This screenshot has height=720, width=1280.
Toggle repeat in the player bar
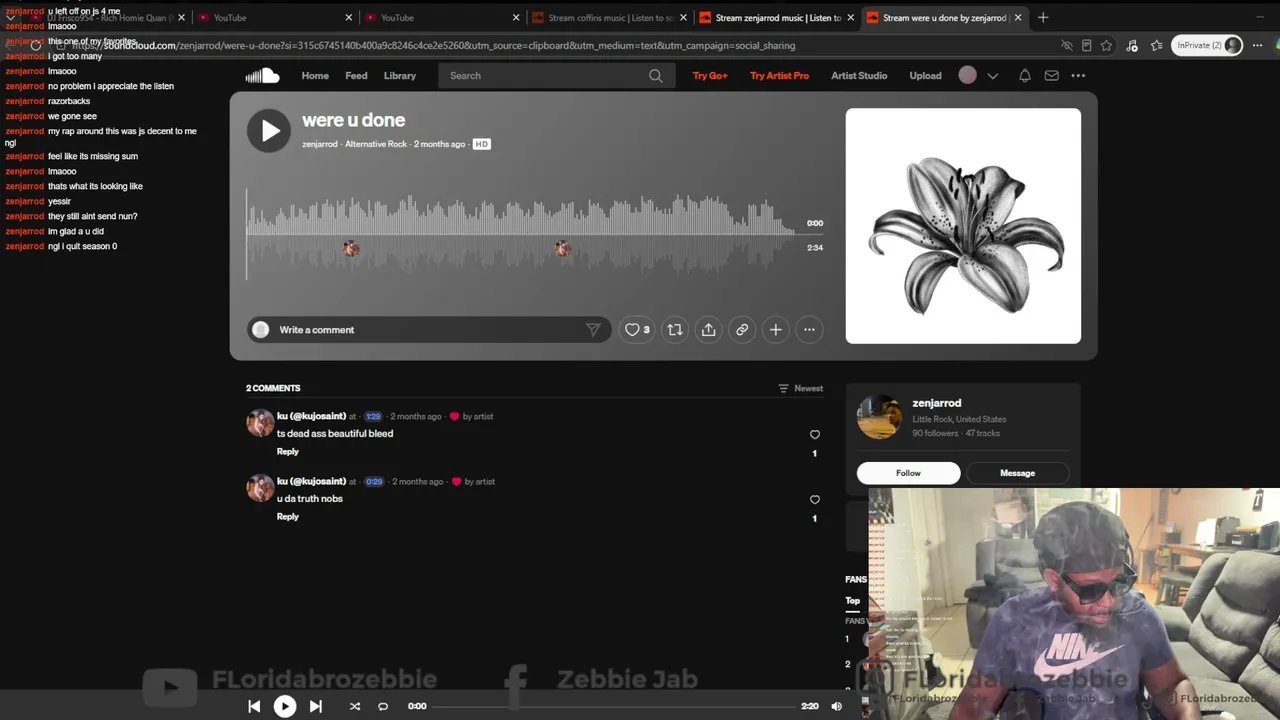pos(383,706)
